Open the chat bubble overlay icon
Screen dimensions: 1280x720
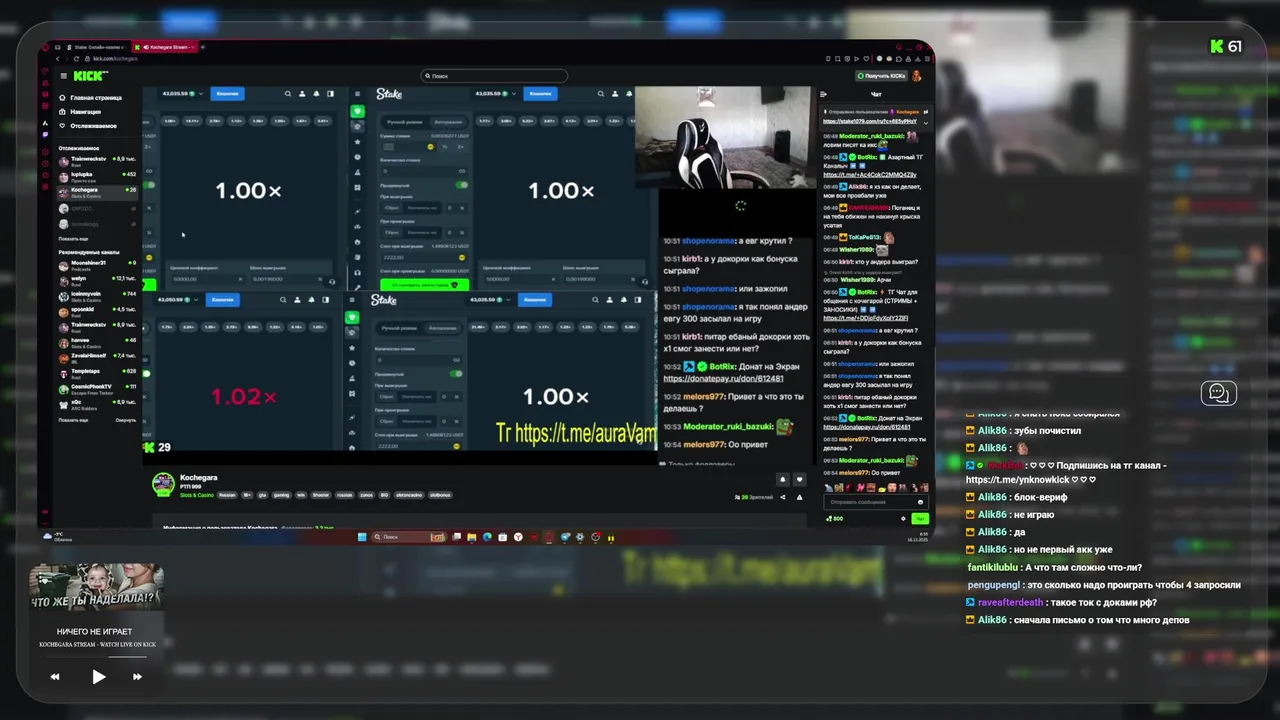[1219, 393]
